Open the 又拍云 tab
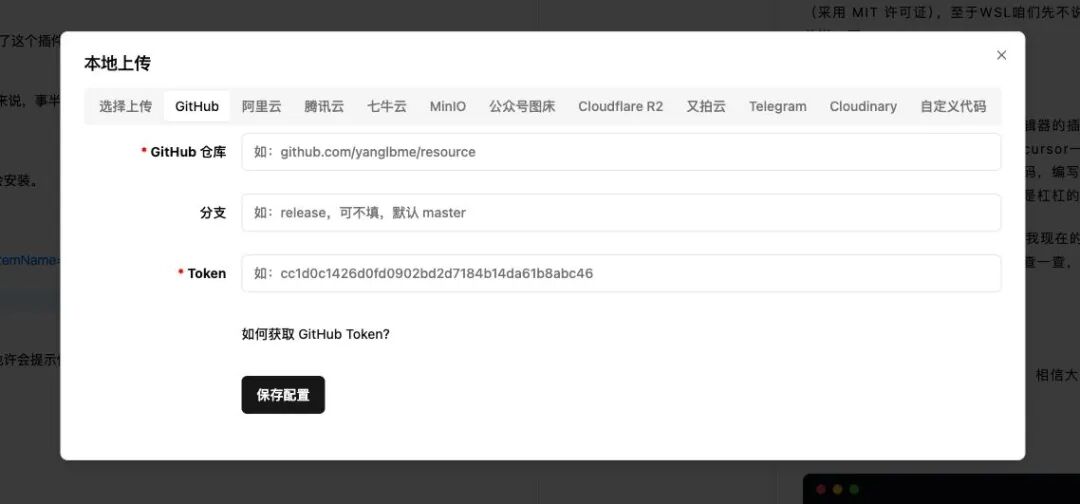The width and height of the screenshot is (1080, 504). coord(706,106)
